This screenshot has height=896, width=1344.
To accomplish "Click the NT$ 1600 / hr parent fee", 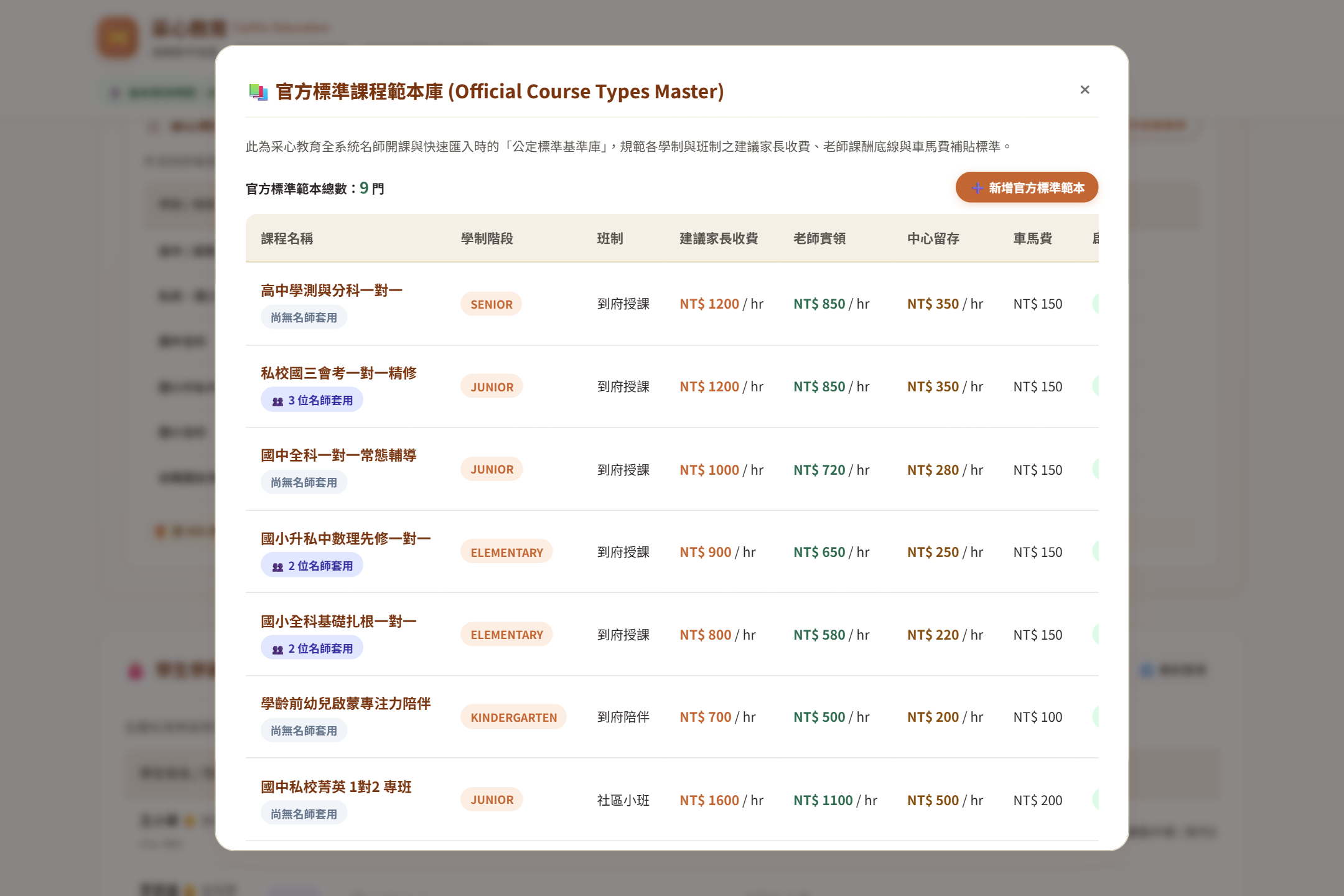I will 721,800.
